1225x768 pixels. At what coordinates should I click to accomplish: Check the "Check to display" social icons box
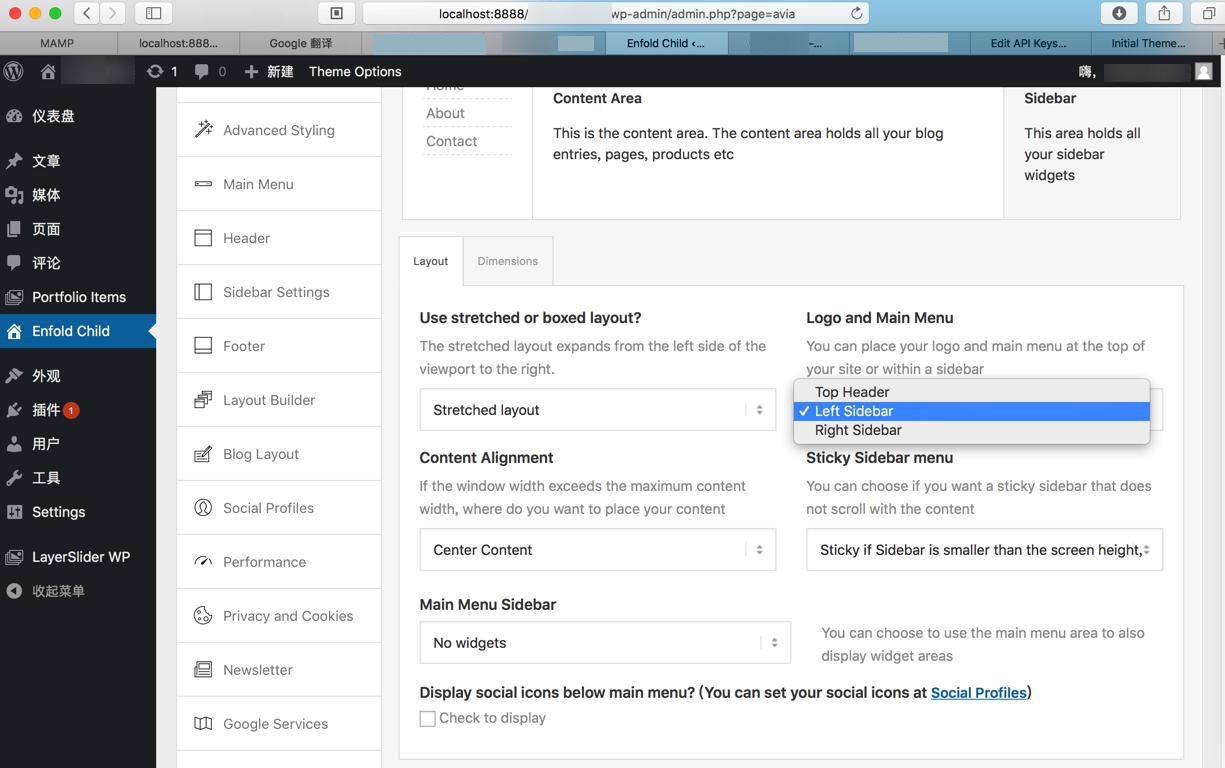pyautogui.click(x=428, y=718)
